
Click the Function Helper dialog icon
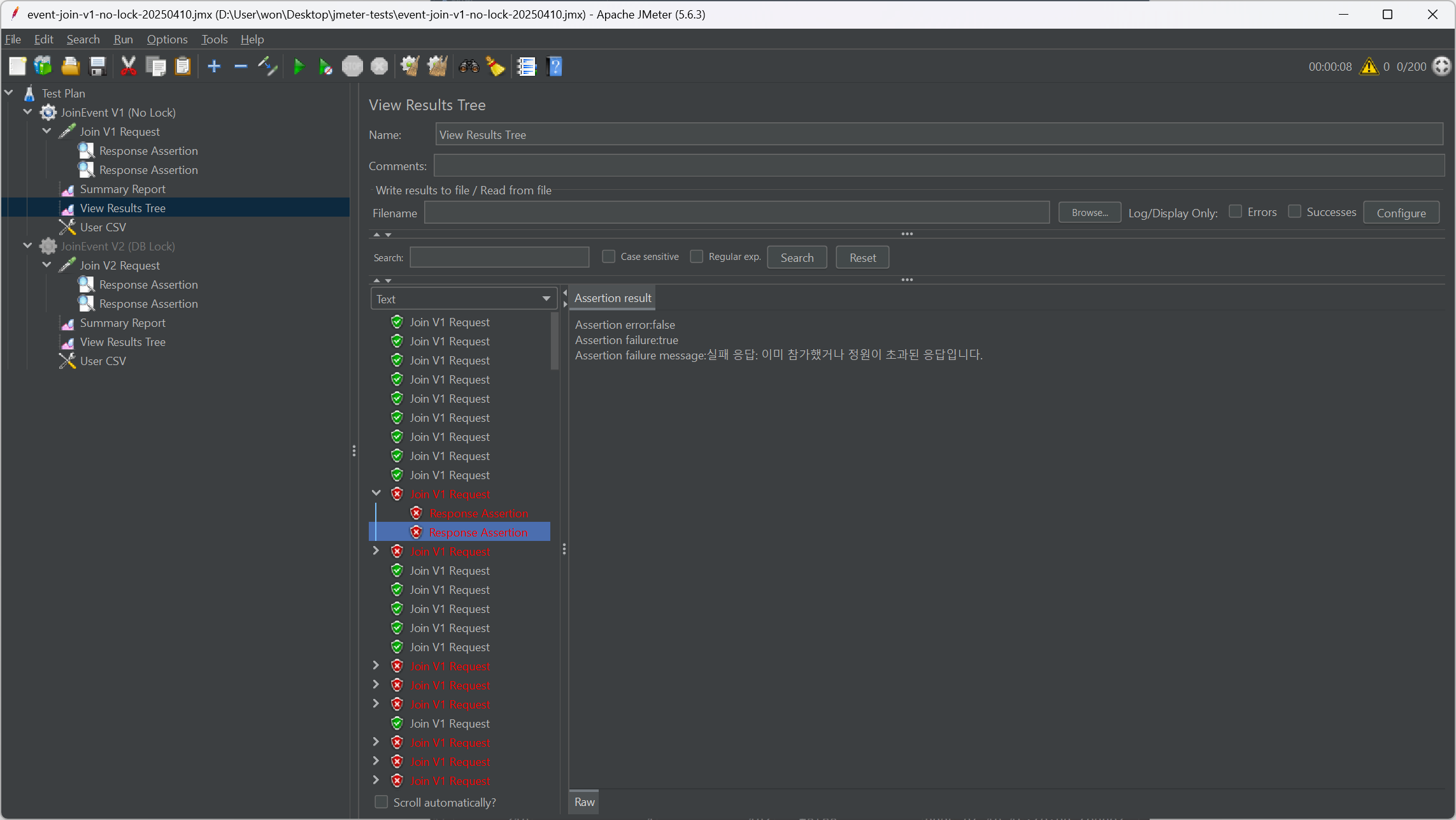pyautogui.click(x=527, y=66)
